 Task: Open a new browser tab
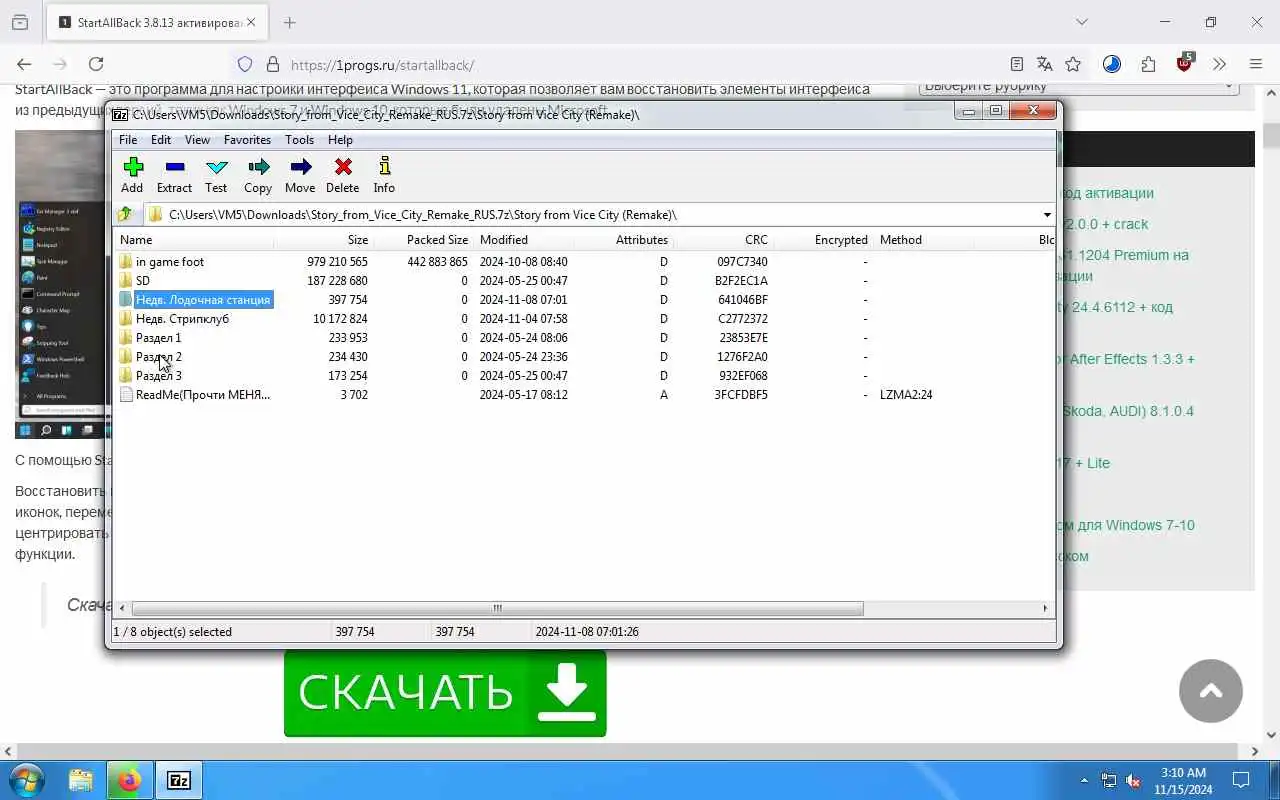(289, 22)
